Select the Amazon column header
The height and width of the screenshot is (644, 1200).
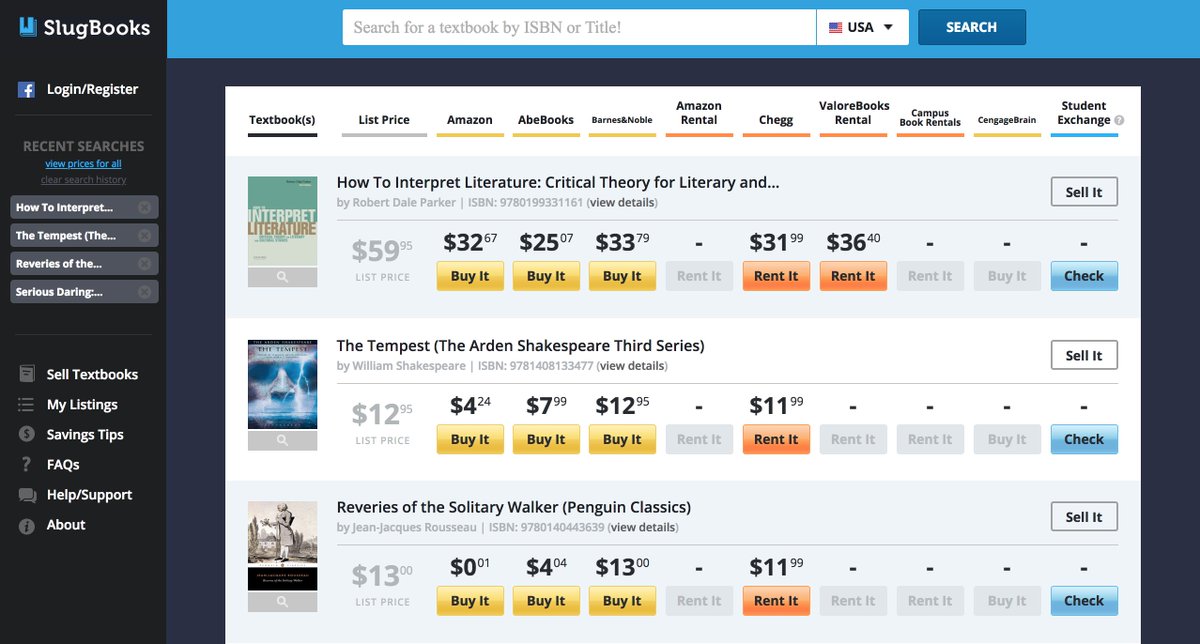point(469,120)
